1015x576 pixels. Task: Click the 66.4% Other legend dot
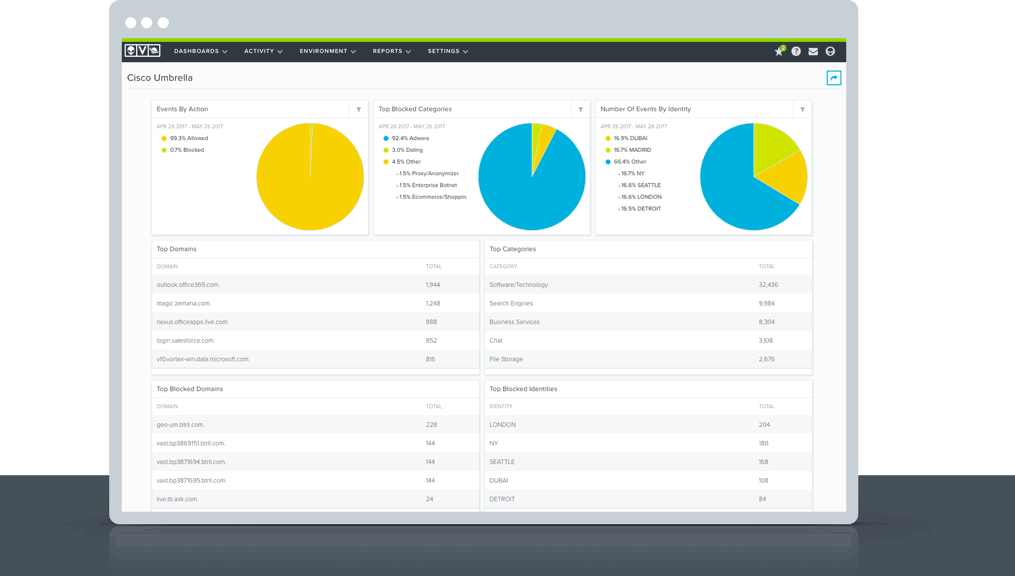(x=608, y=162)
